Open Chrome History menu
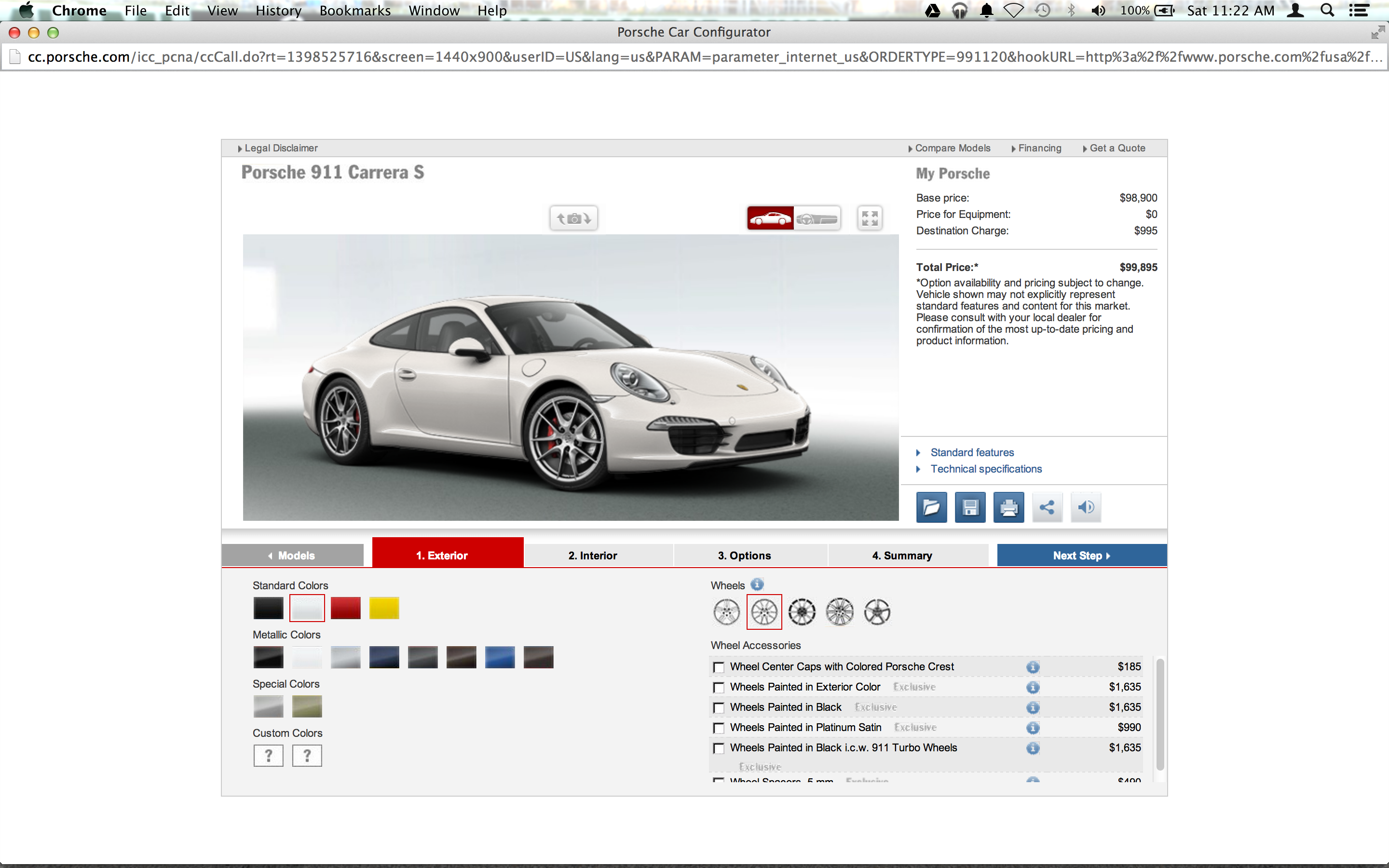The width and height of the screenshot is (1389, 868). (278, 10)
